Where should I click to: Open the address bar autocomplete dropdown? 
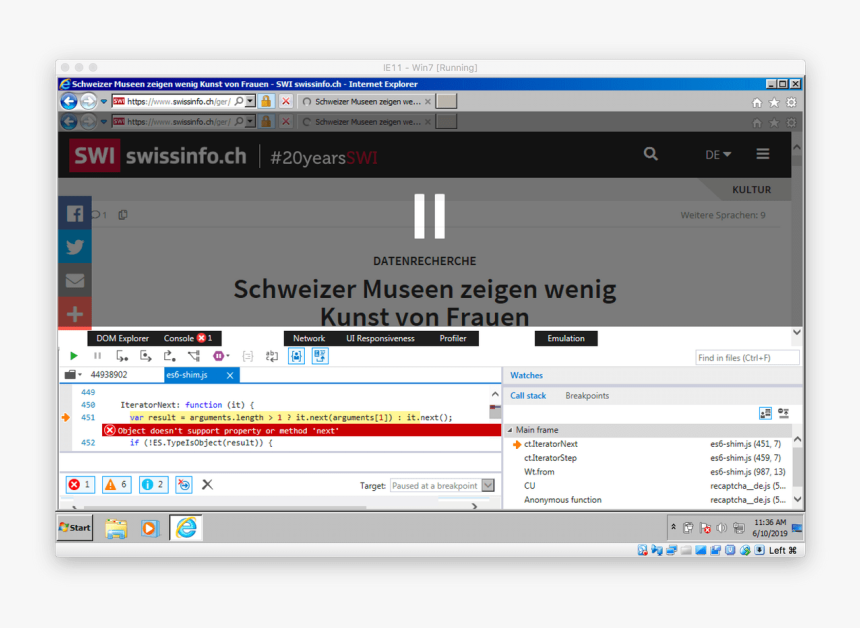coord(251,101)
